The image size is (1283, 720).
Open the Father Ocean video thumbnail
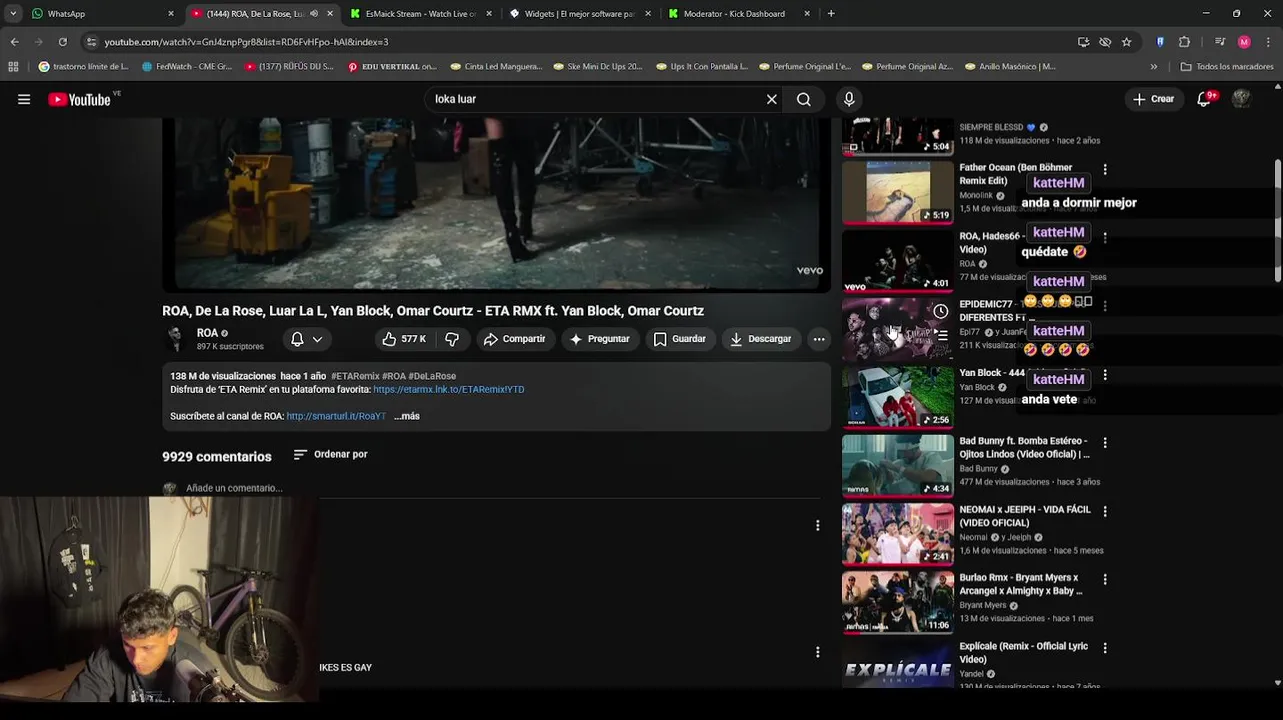(x=897, y=192)
